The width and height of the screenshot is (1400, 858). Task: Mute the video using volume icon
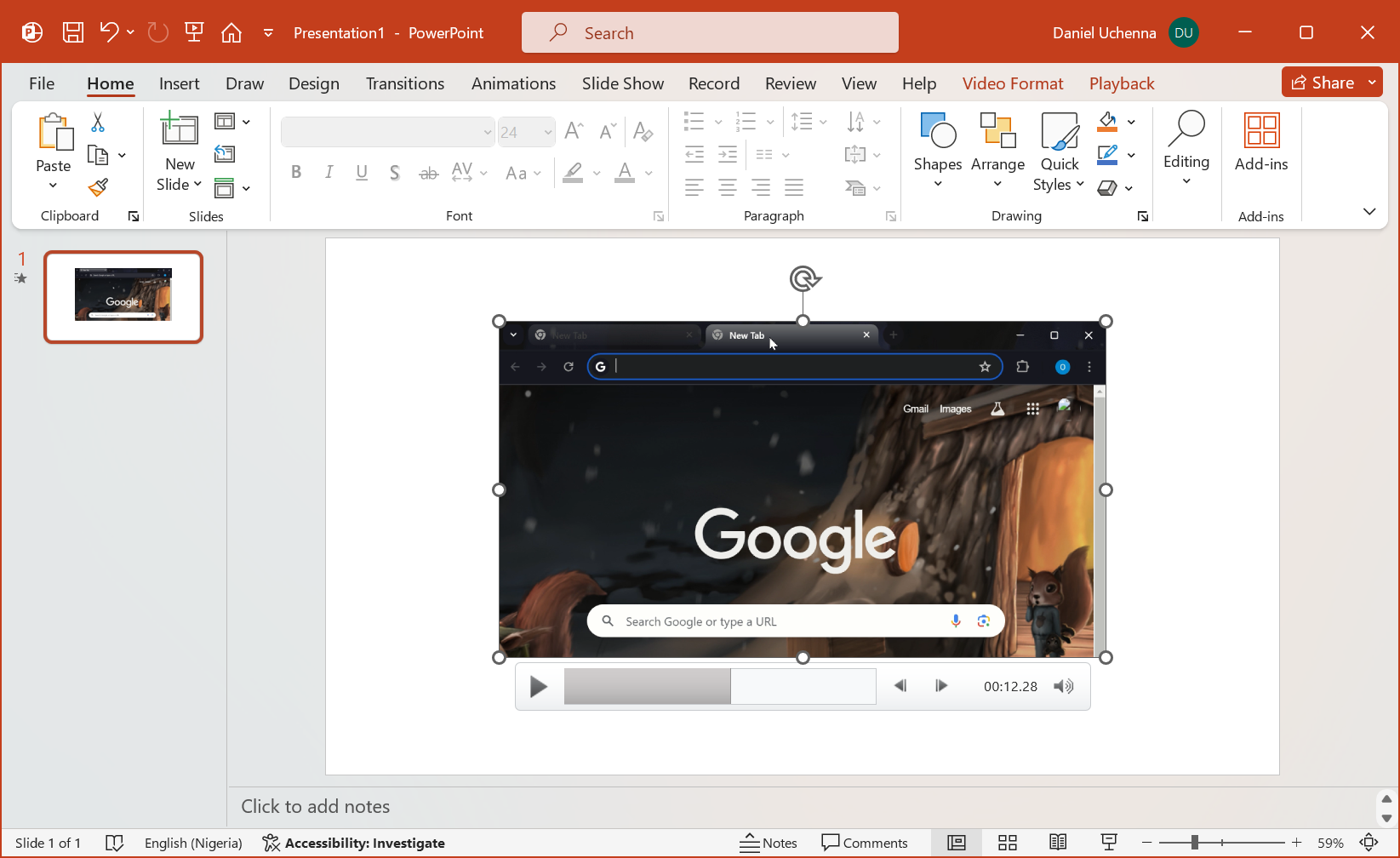pyautogui.click(x=1063, y=686)
